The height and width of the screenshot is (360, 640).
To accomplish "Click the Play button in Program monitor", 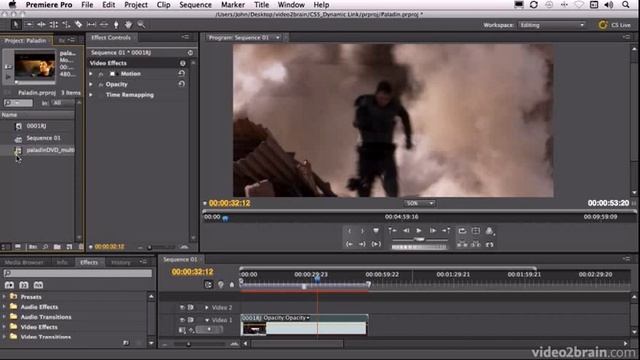I will coord(419,231).
